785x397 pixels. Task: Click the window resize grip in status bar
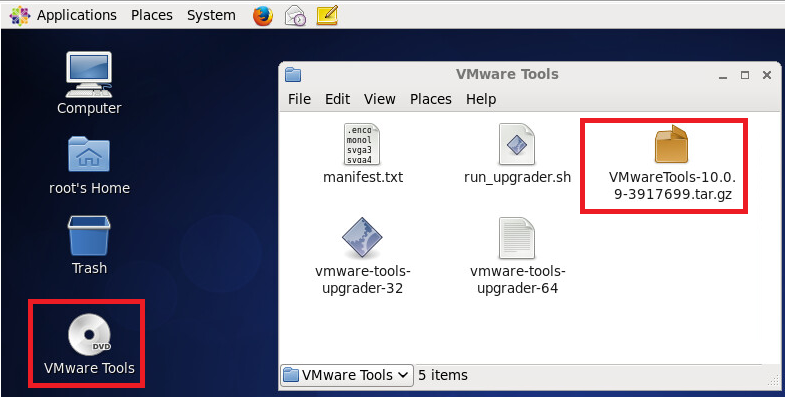click(772, 381)
